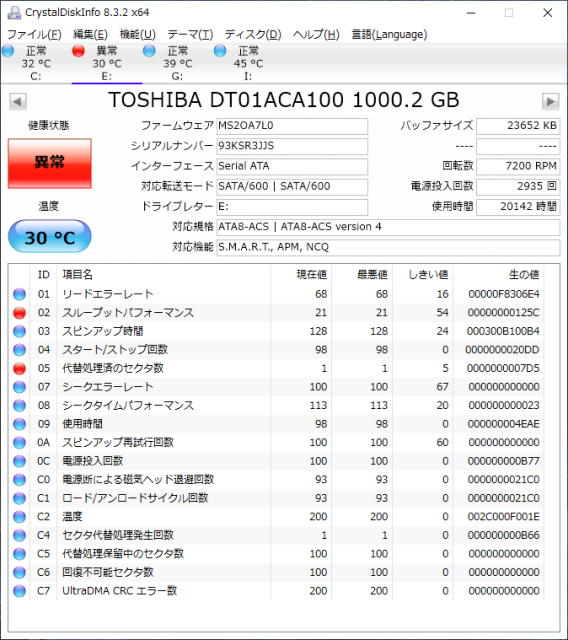Image resolution: width=568 pixels, height=640 pixels.
Task: Go to next disk with right arrow
Action: (550, 101)
